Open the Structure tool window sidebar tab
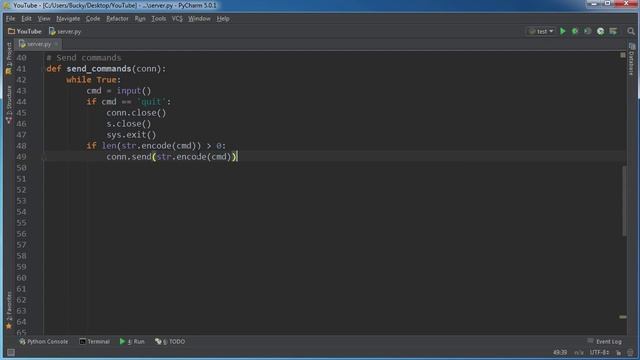The height and width of the screenshot is (360, 640). (x=9, y=104)
